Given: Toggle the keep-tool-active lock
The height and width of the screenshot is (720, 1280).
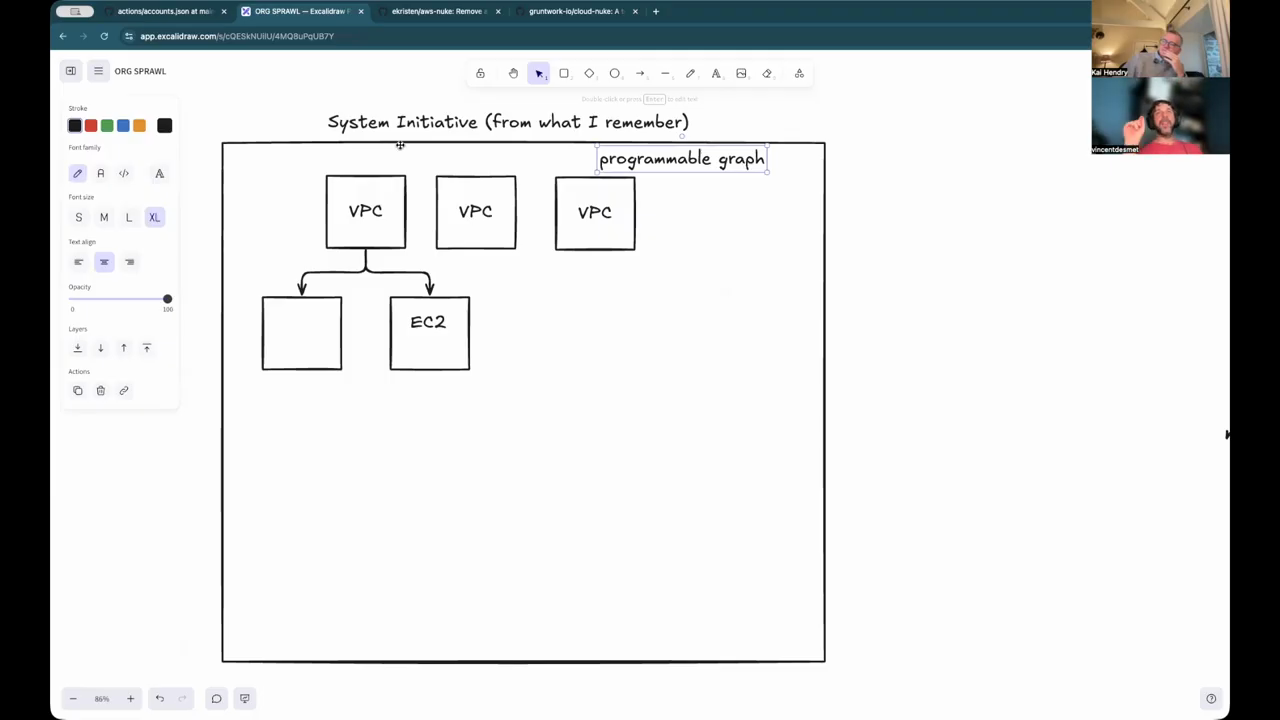Looking at the screenshot, I should point(480,73).
